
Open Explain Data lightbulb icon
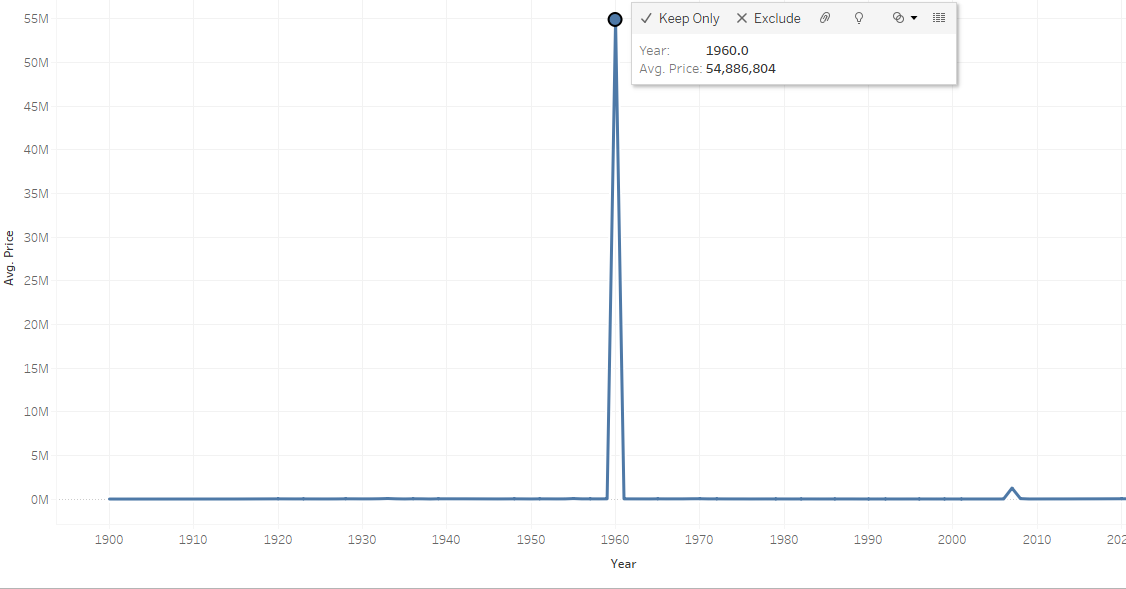tap(859, 18)
